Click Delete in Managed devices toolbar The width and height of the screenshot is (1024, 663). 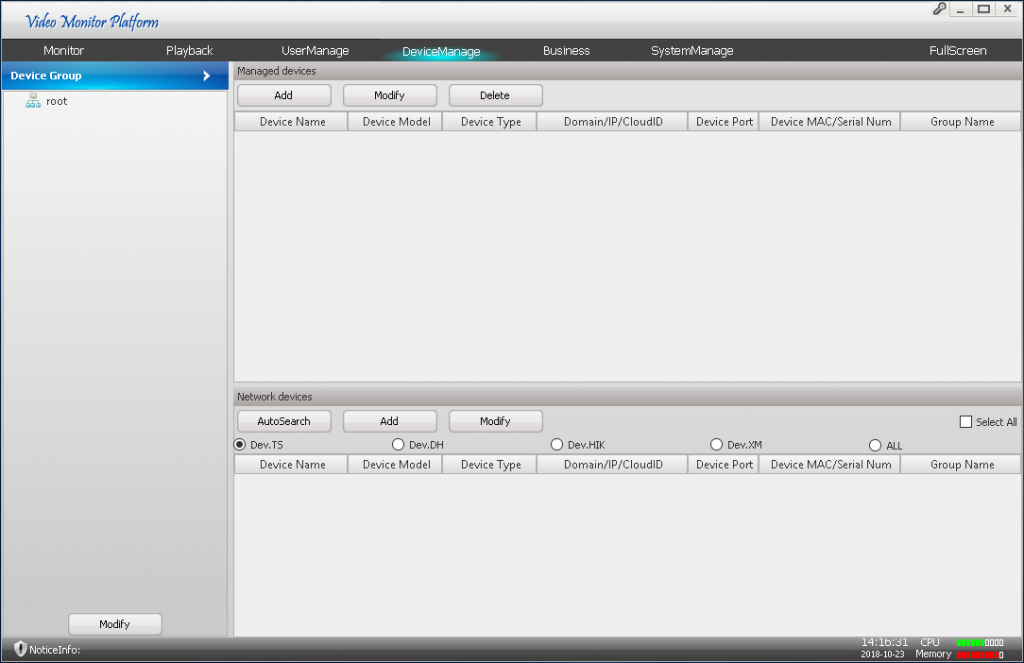click(x=495, y=94)
